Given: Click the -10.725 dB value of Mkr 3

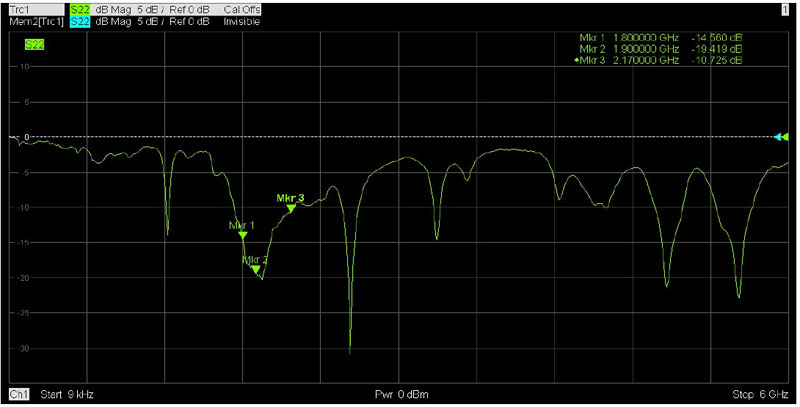Looking at the screenshot, I should (x=716, y=60).
